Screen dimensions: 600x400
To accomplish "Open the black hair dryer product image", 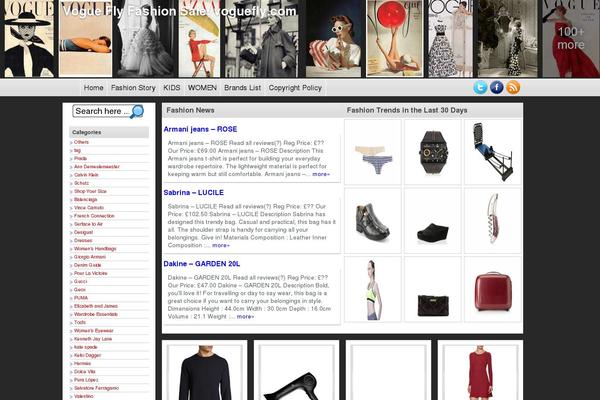I will tap(297, 372).
